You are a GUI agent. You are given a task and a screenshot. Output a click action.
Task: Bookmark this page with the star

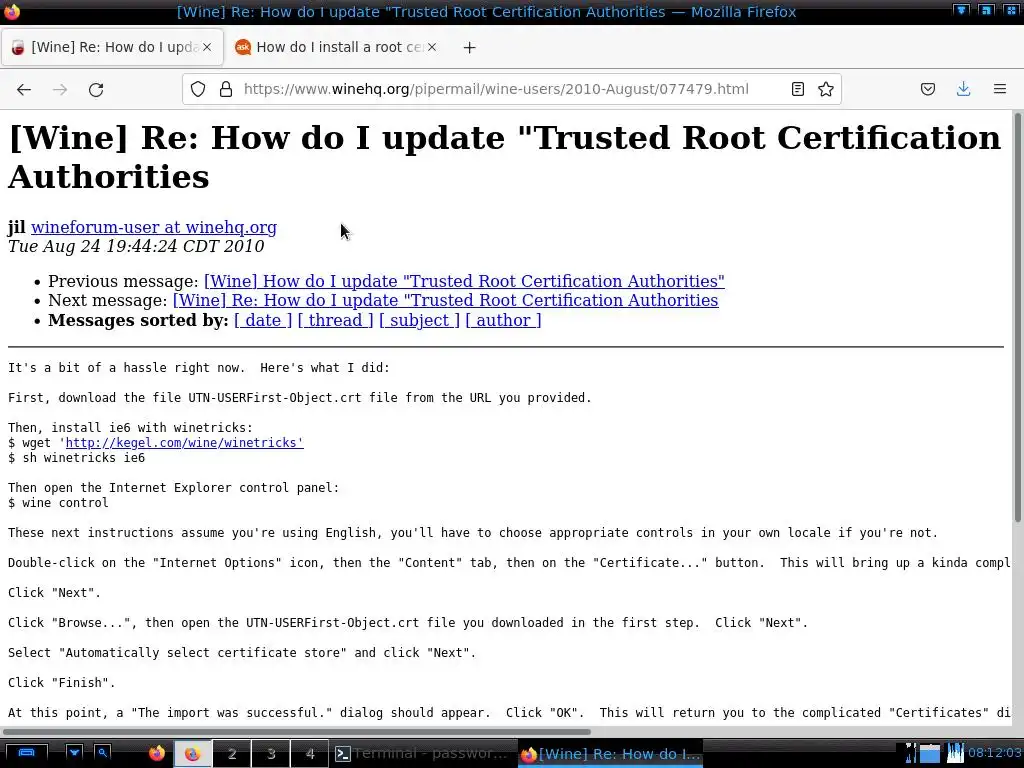coord(825,89)
